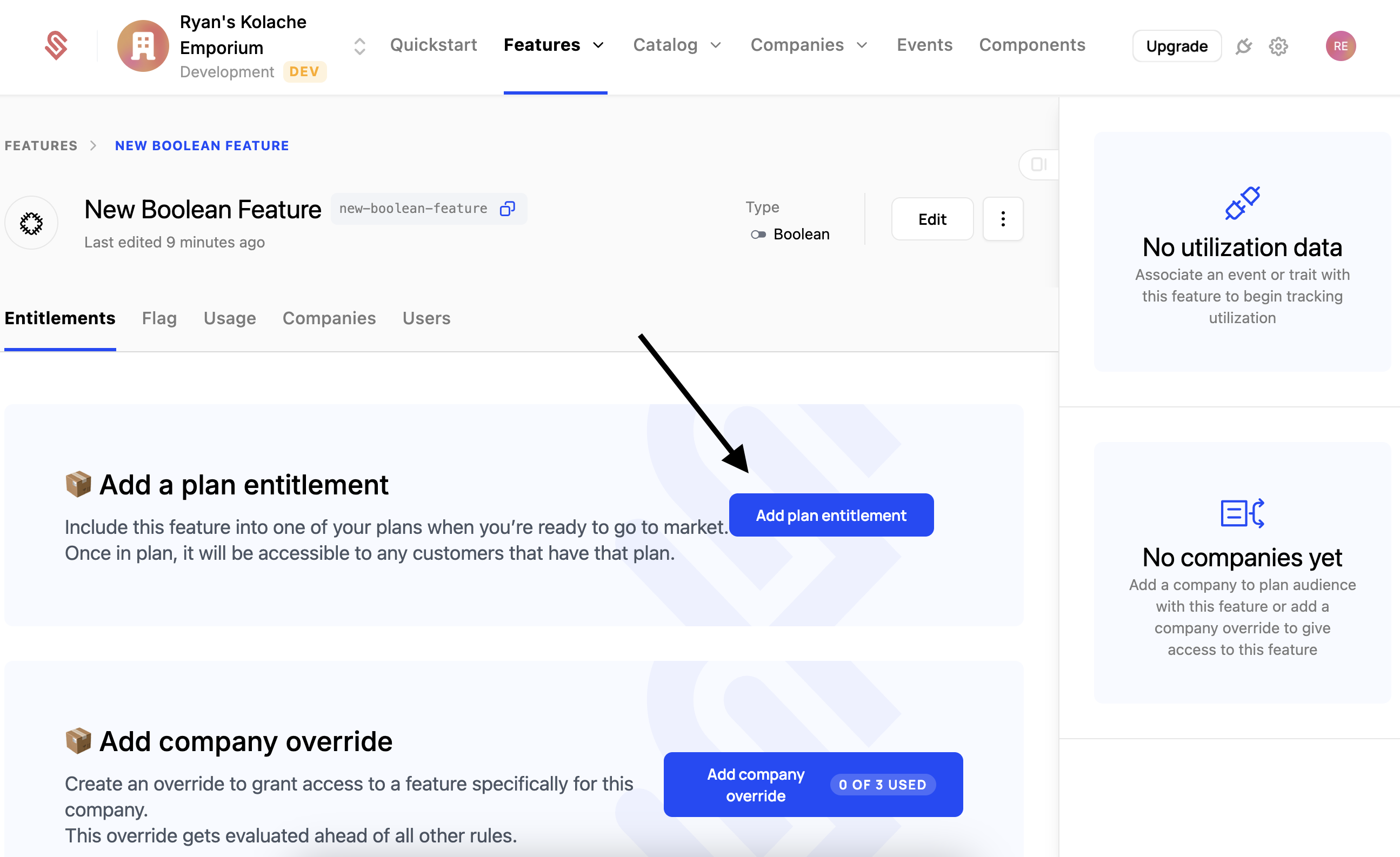The image size is (1400, 857).
Task: Navigate to Events in the top menu
Action: tap(924, 45)
